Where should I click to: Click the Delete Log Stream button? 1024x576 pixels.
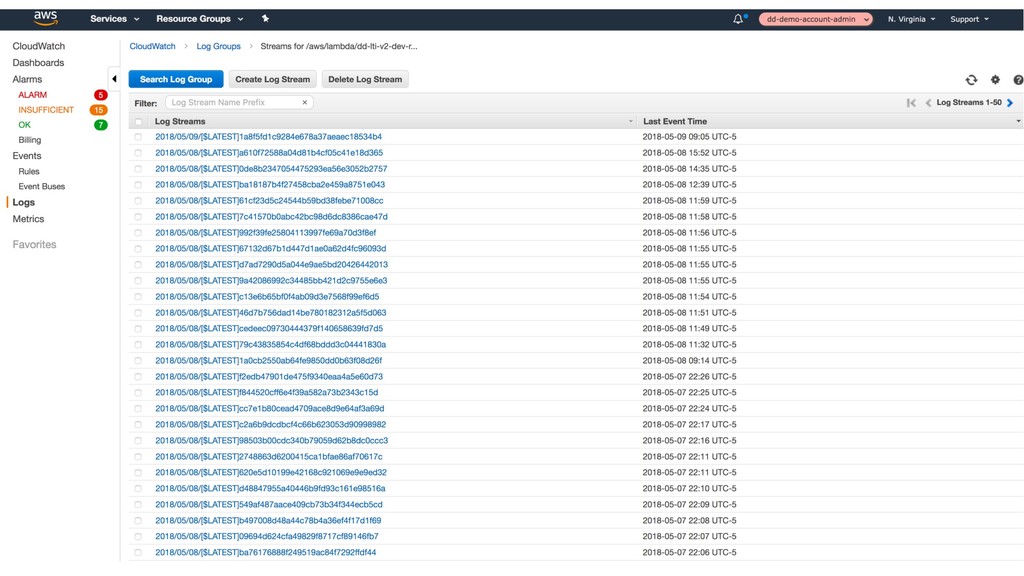(365, 79)
